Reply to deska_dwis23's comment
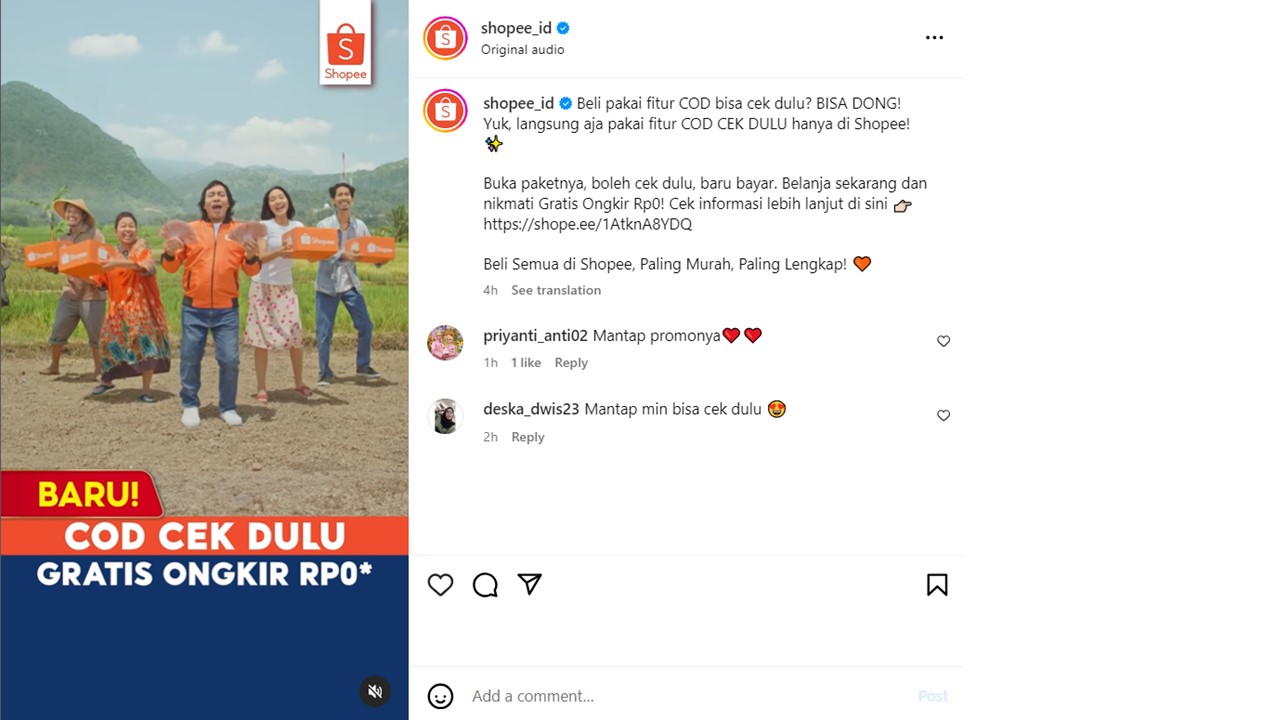 (x=528, y=437)
